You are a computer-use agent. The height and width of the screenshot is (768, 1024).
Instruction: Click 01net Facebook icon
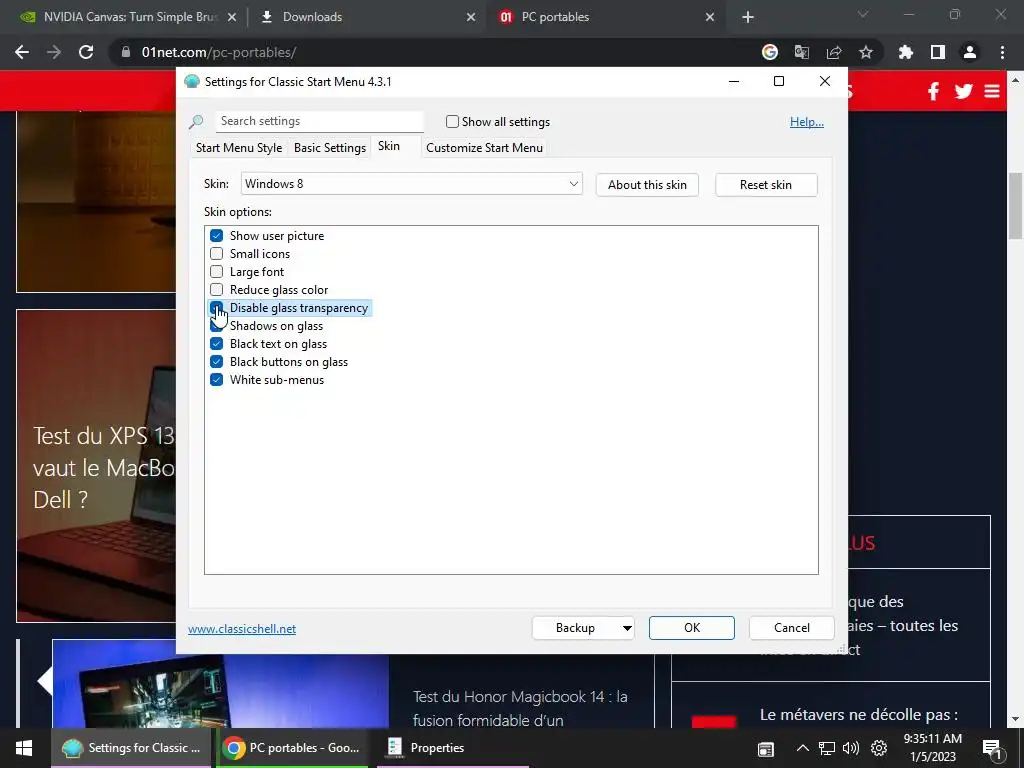934,91
